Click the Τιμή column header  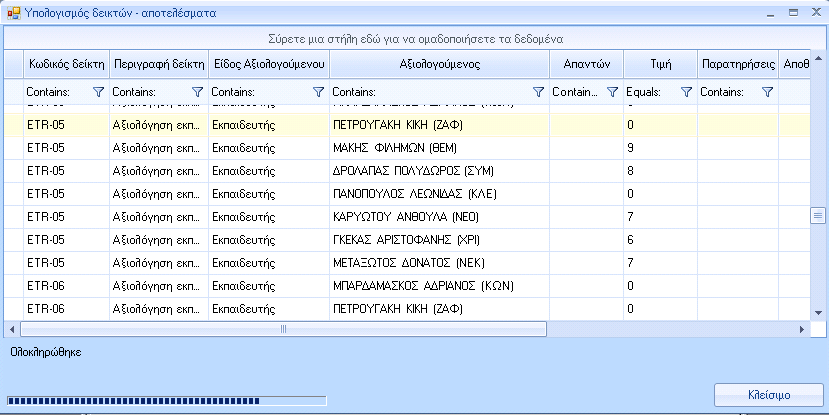coord(660,63)
